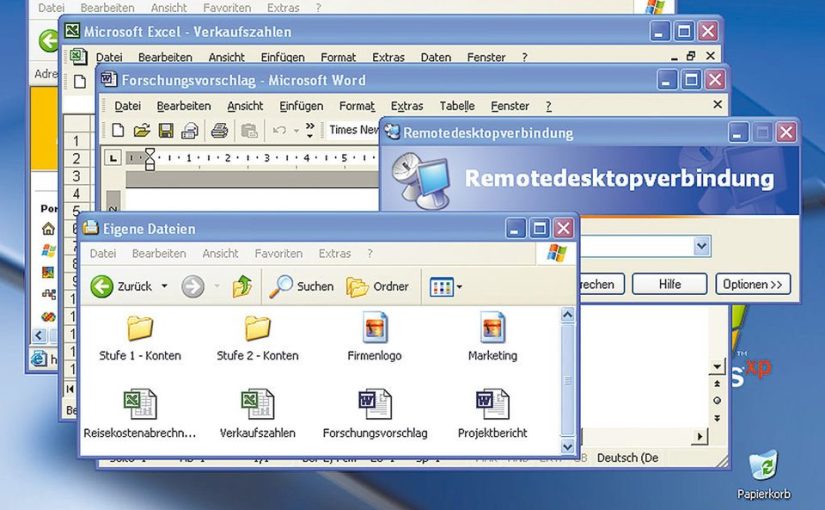825x510 pixels.
Task: Click the previous page double arrow in Word scrollbar
Action: coord(717,384)
